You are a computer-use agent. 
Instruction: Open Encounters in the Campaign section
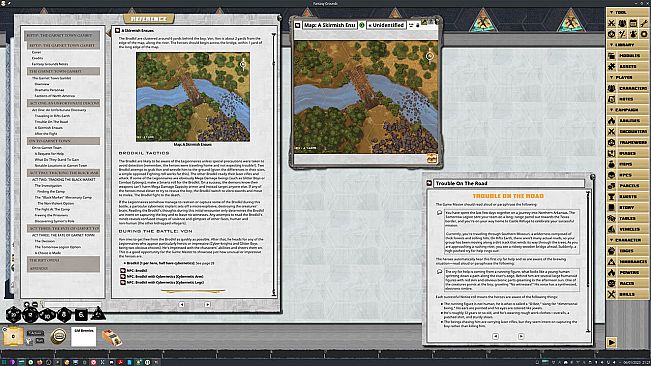[627, 132]
